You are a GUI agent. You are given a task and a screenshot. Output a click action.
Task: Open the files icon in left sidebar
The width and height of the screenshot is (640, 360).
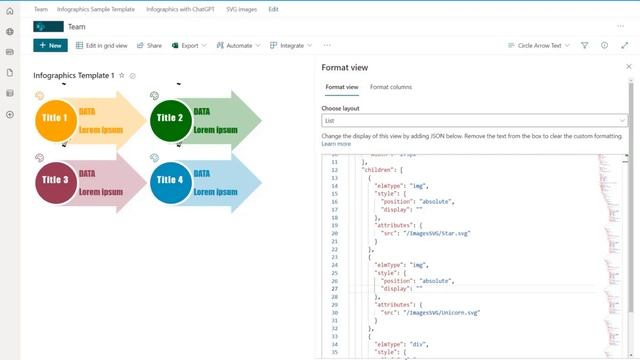(10, 73)
